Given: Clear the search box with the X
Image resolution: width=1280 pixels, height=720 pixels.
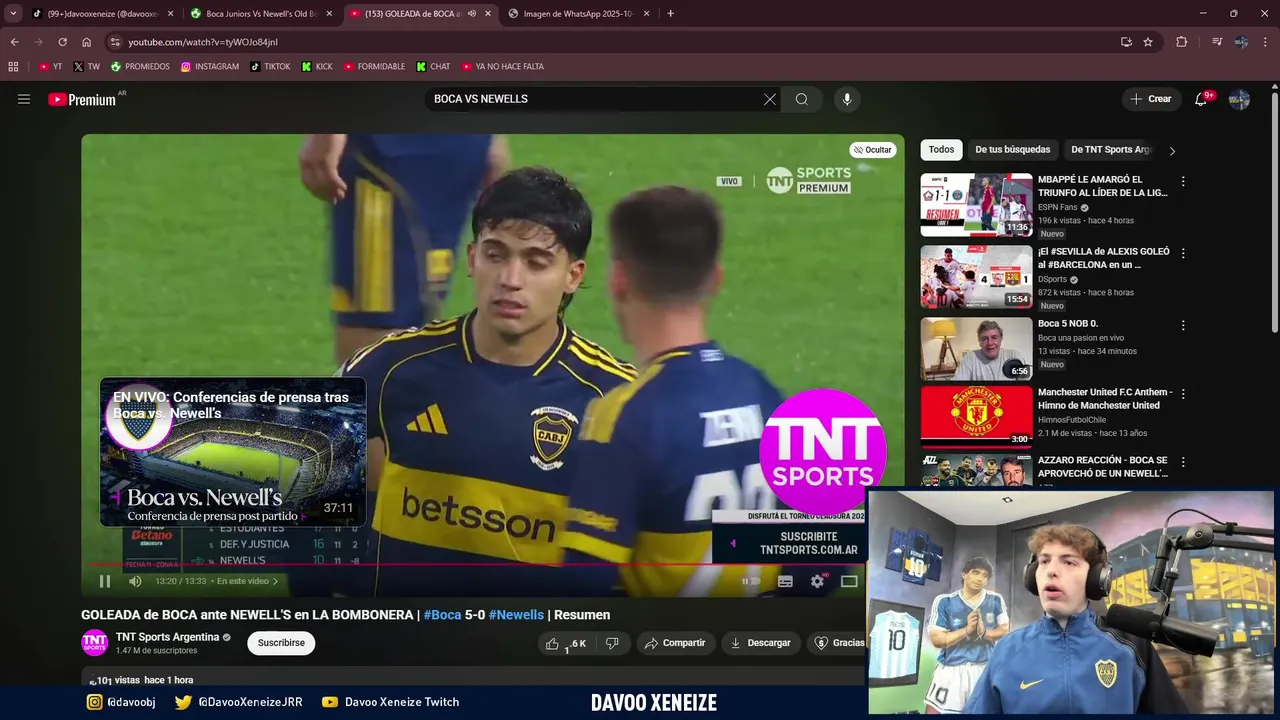Looking at the screenshot, I should [770, 99].
